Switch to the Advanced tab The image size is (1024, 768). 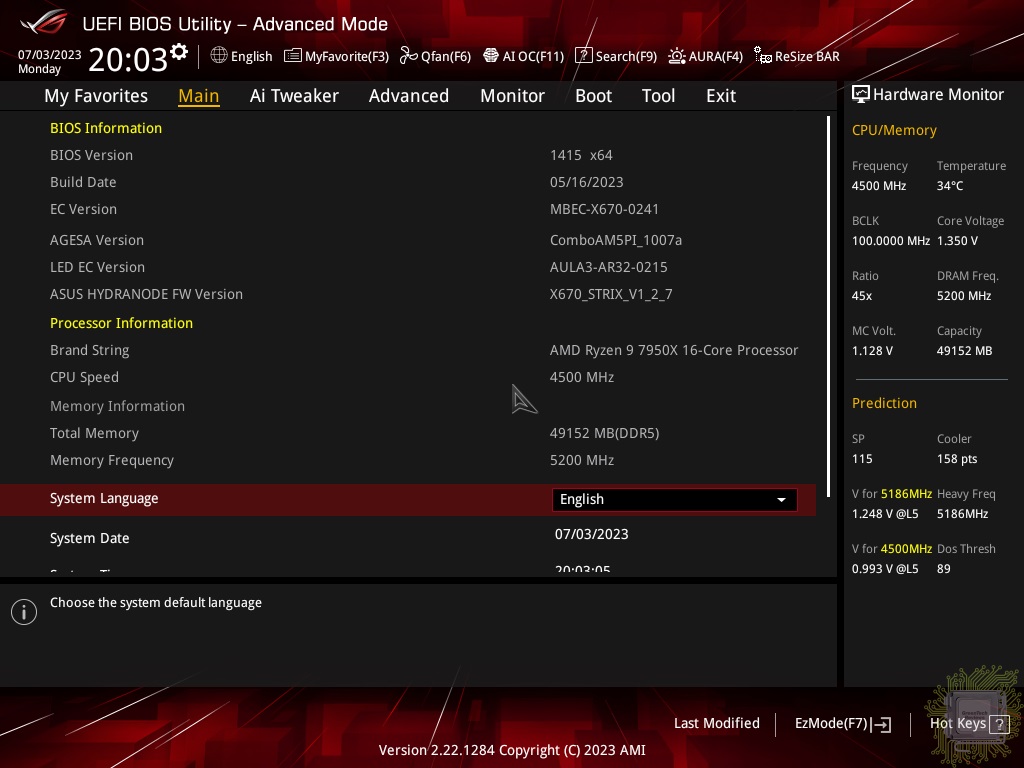(x=408, y=96)
